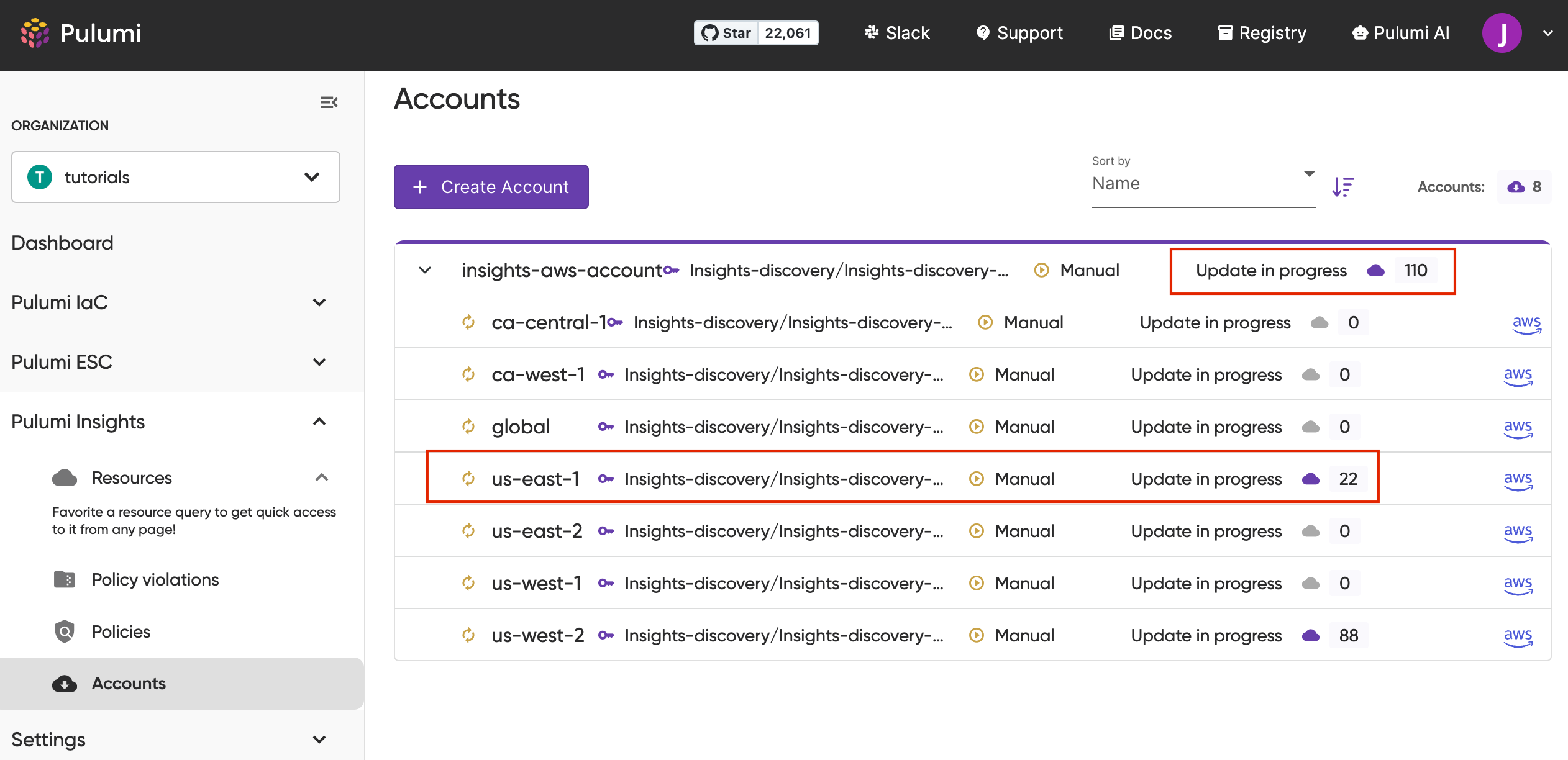The width and height of the screenshot is (1568, 760).
Task: Click the key icon beside ca-west-1
Action: pyautogui.click(x=606, y=374)
